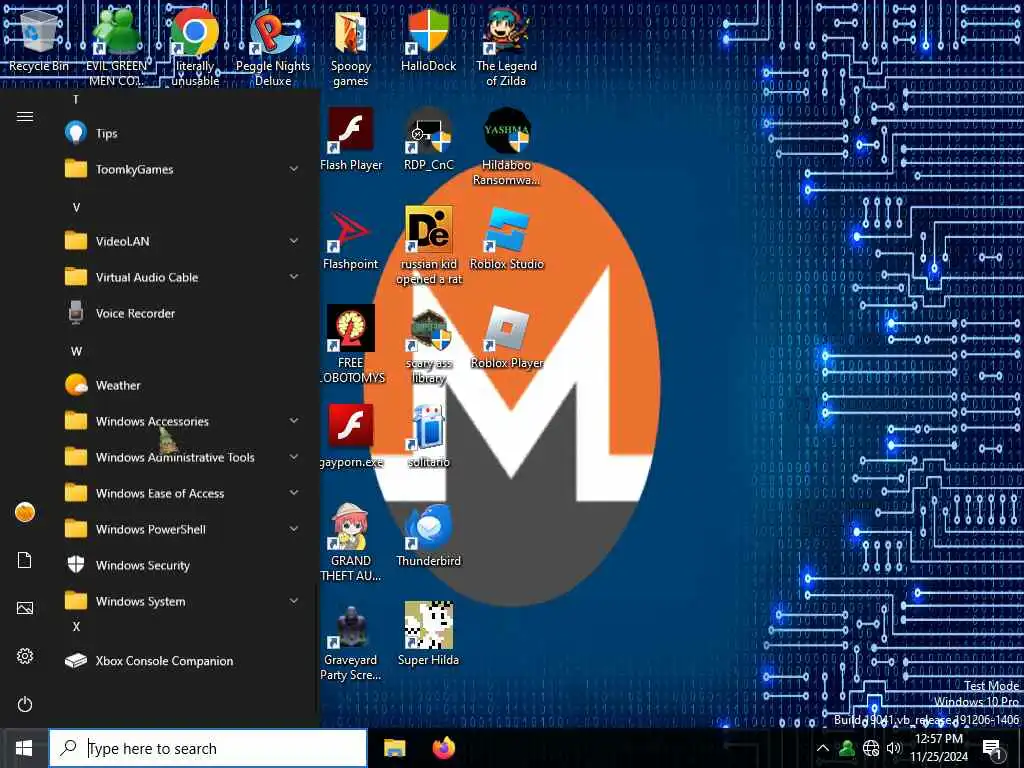This screenshot has height=768, width=1024.
Task: Expand Windows Ease of Access folder
Action: [183, 493]
